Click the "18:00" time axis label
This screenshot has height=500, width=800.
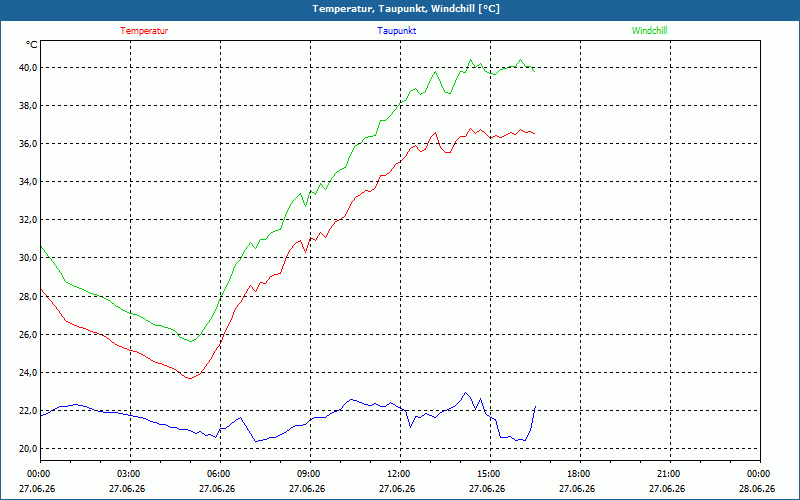tap(580, 474)
